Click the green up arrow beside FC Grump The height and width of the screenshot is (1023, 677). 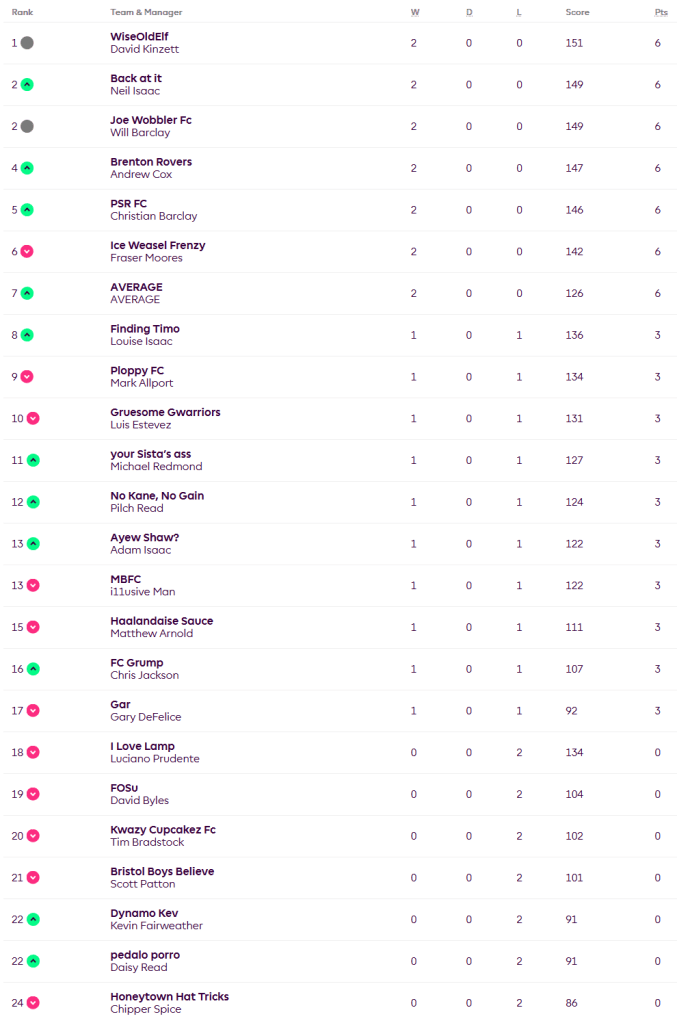tap(33, 669)
